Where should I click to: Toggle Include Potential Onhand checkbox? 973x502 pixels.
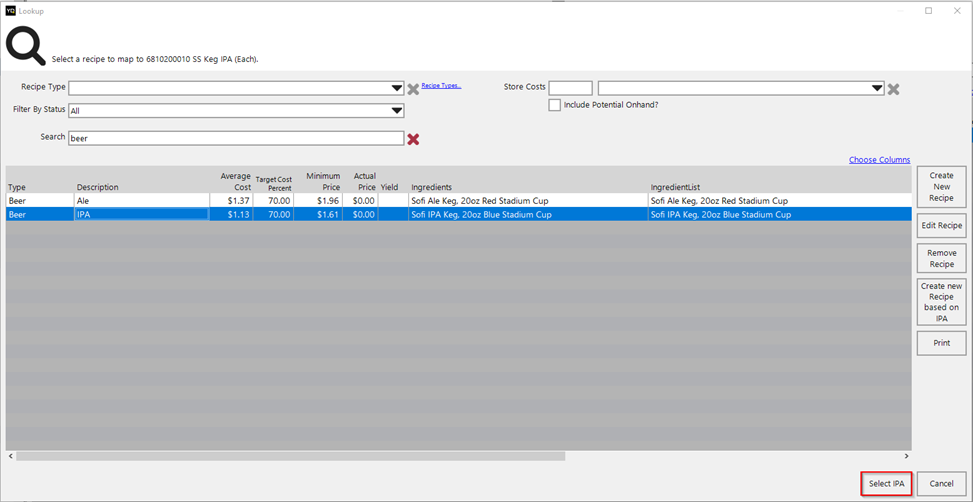tap(554, 105)
